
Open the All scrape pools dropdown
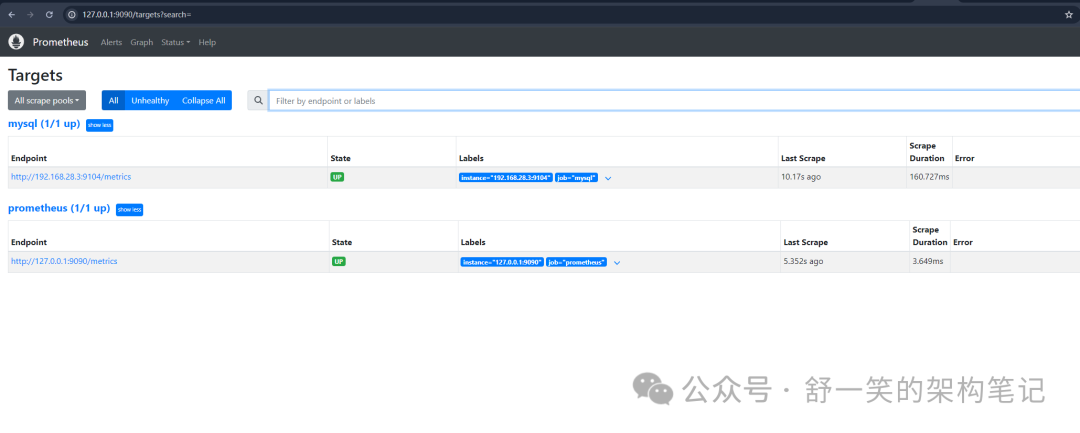coord(47,101)
